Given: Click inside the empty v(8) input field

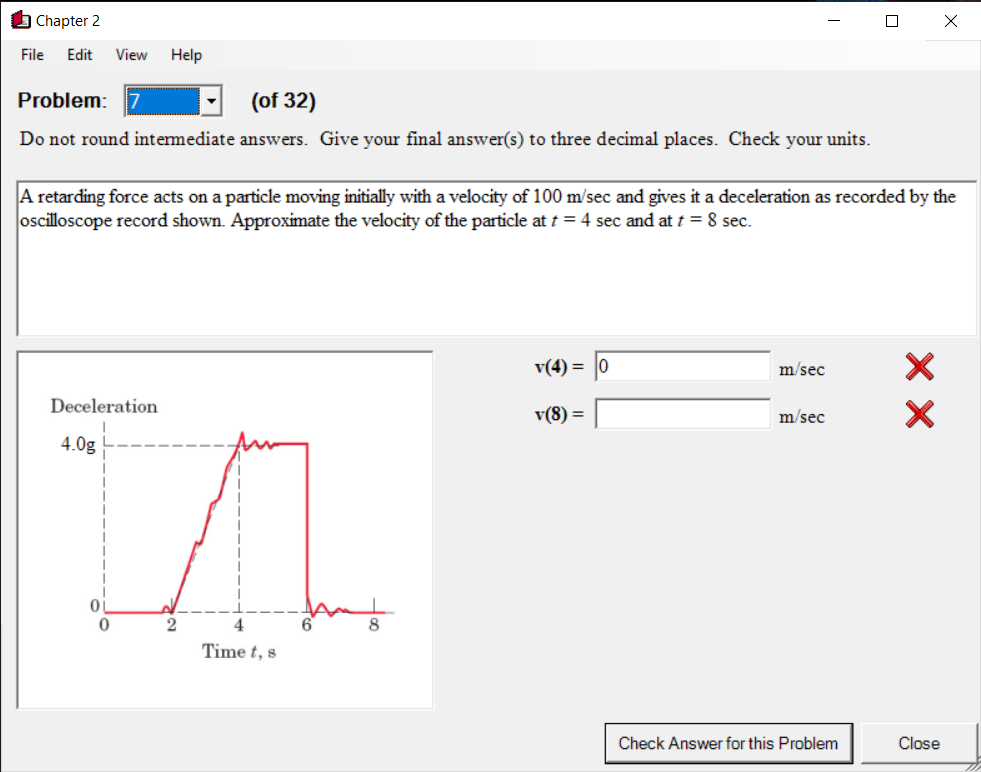Looking at the screenshot, I should (683, 414).
